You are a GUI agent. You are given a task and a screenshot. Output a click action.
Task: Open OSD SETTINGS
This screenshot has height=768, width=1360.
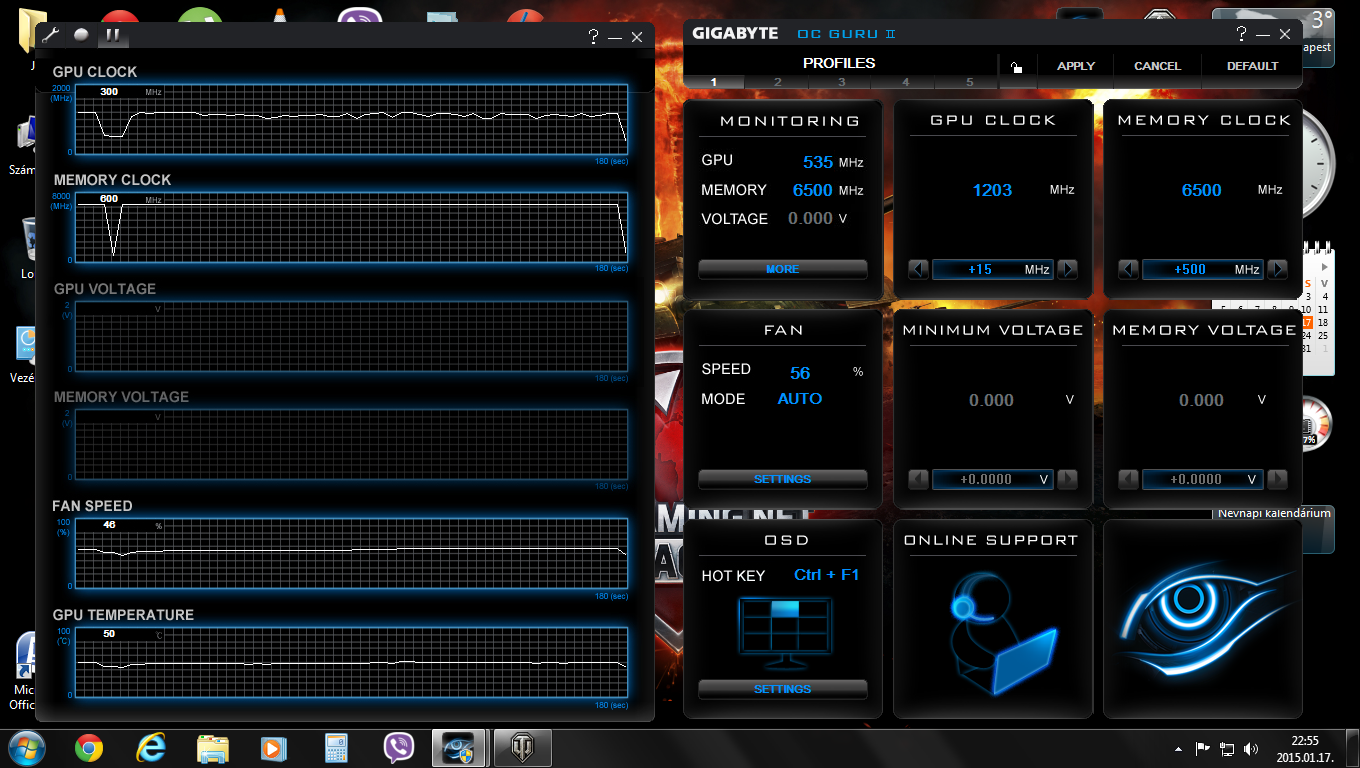pos(782,689)
